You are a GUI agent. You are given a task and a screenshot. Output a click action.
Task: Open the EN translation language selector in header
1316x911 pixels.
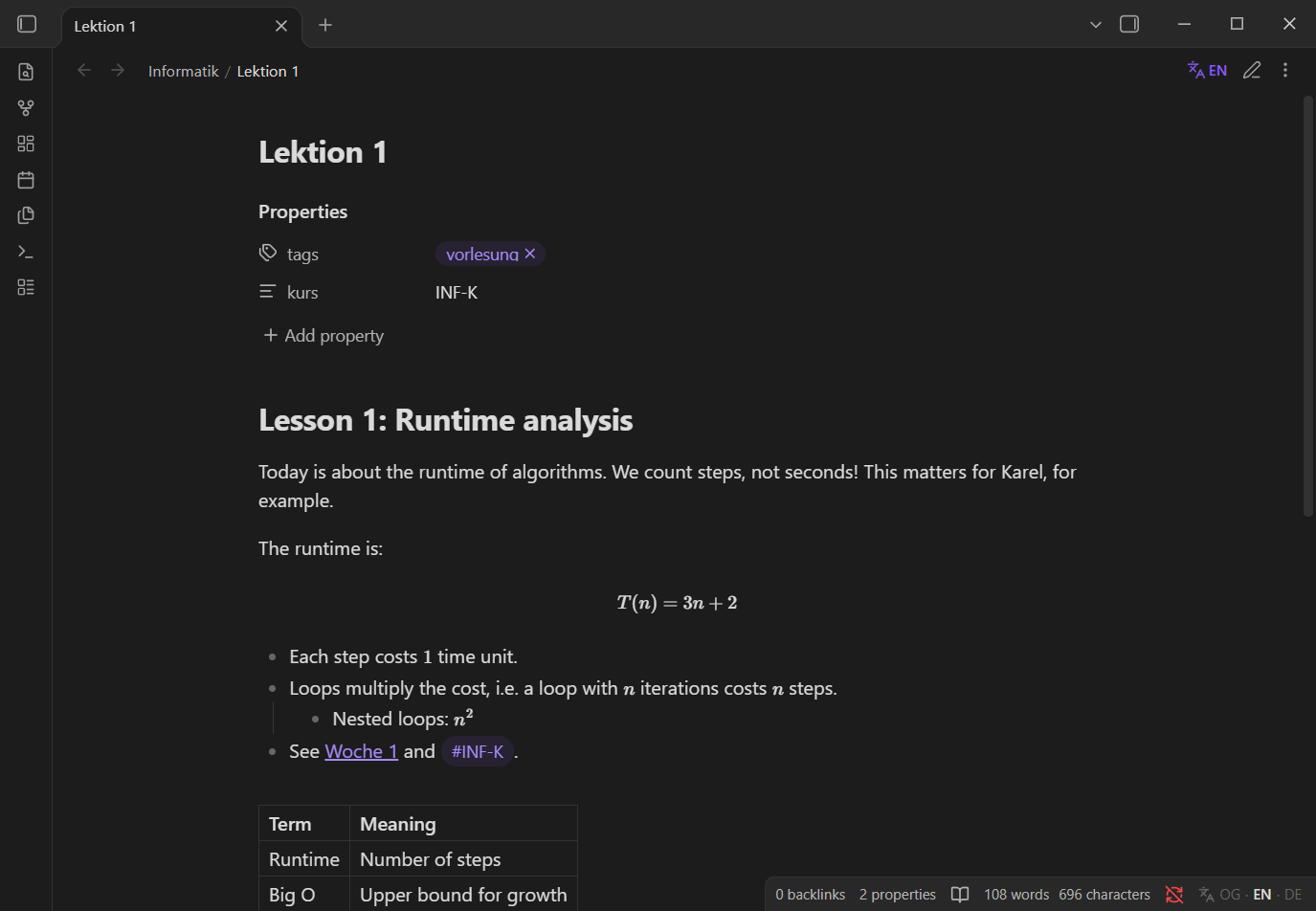[1207, 70]
